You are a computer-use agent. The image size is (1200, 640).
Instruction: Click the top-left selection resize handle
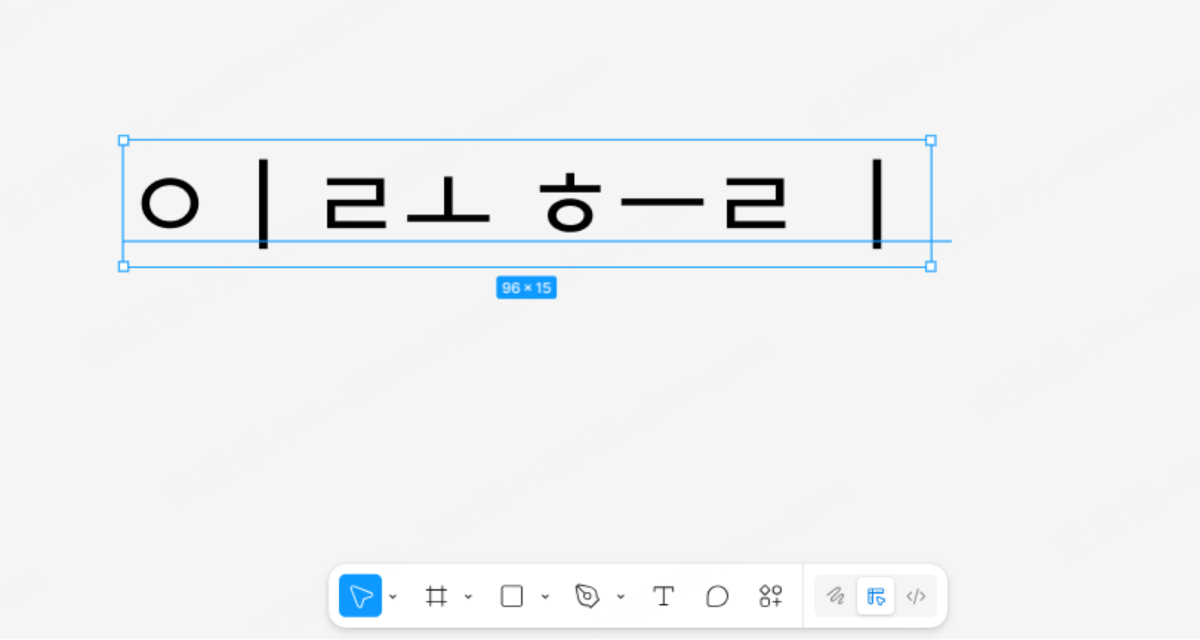click(123, 140)
